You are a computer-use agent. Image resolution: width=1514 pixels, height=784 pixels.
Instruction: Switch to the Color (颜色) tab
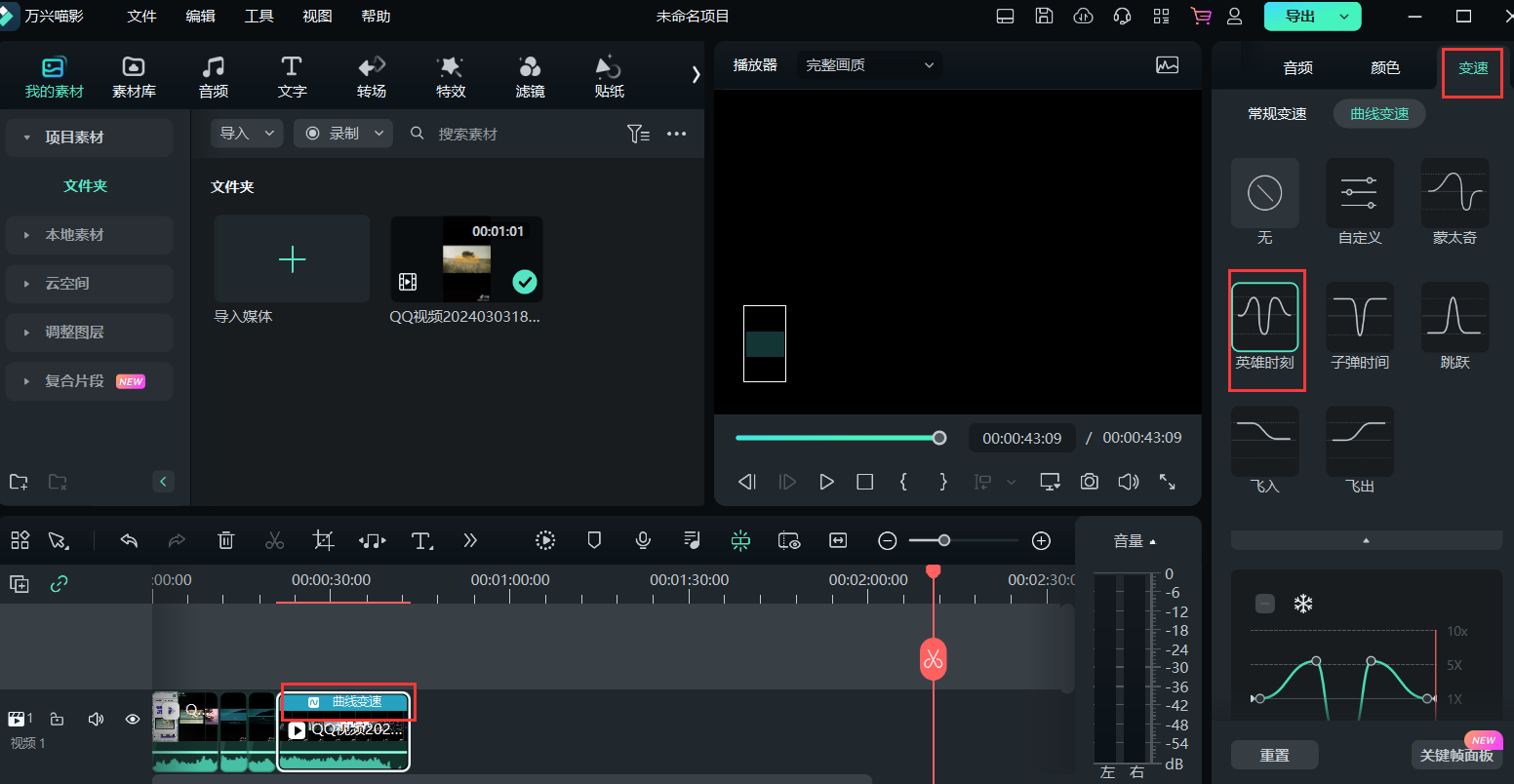point(1384,67)
